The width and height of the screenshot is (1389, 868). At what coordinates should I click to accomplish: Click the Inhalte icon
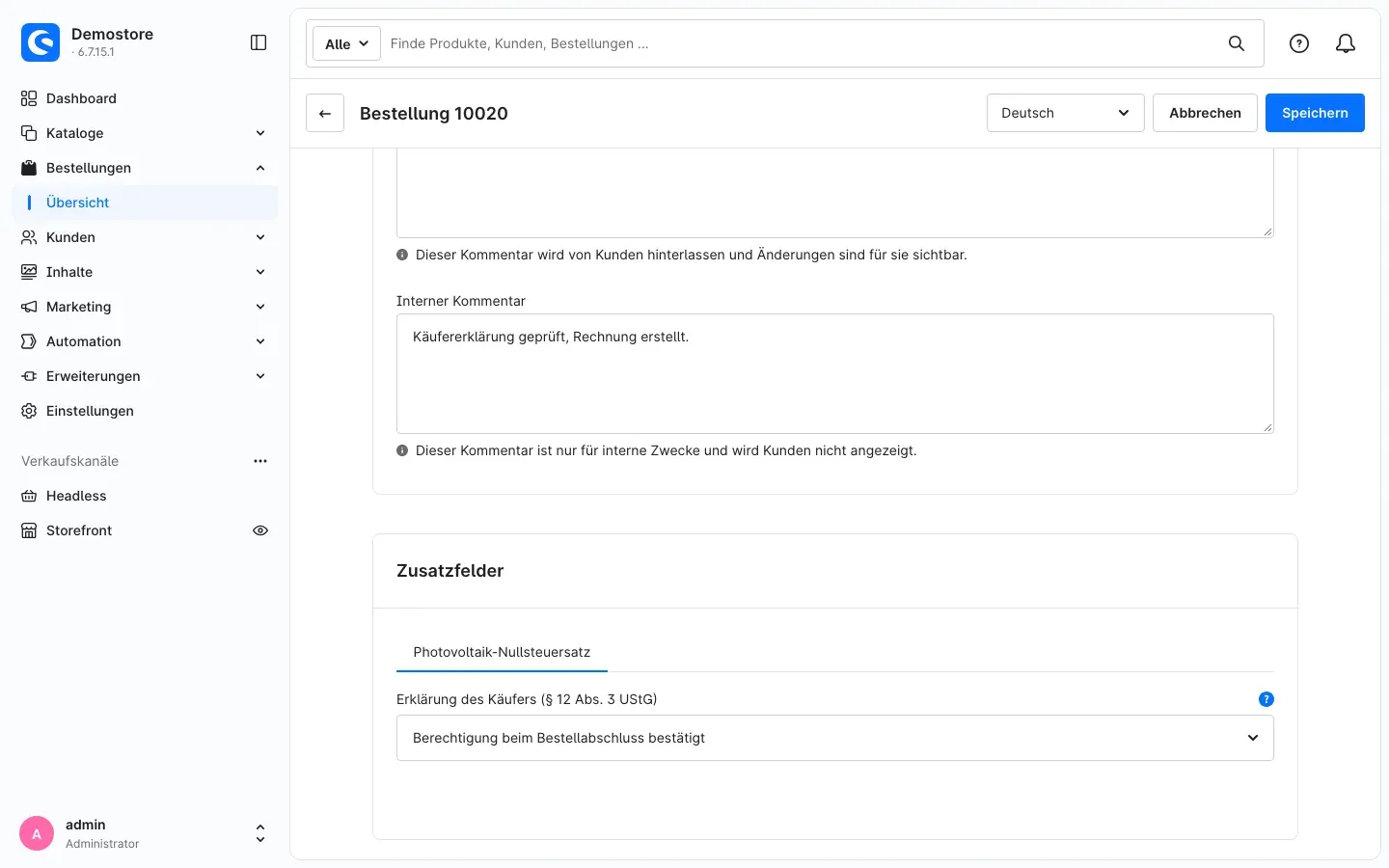[29, 272]
